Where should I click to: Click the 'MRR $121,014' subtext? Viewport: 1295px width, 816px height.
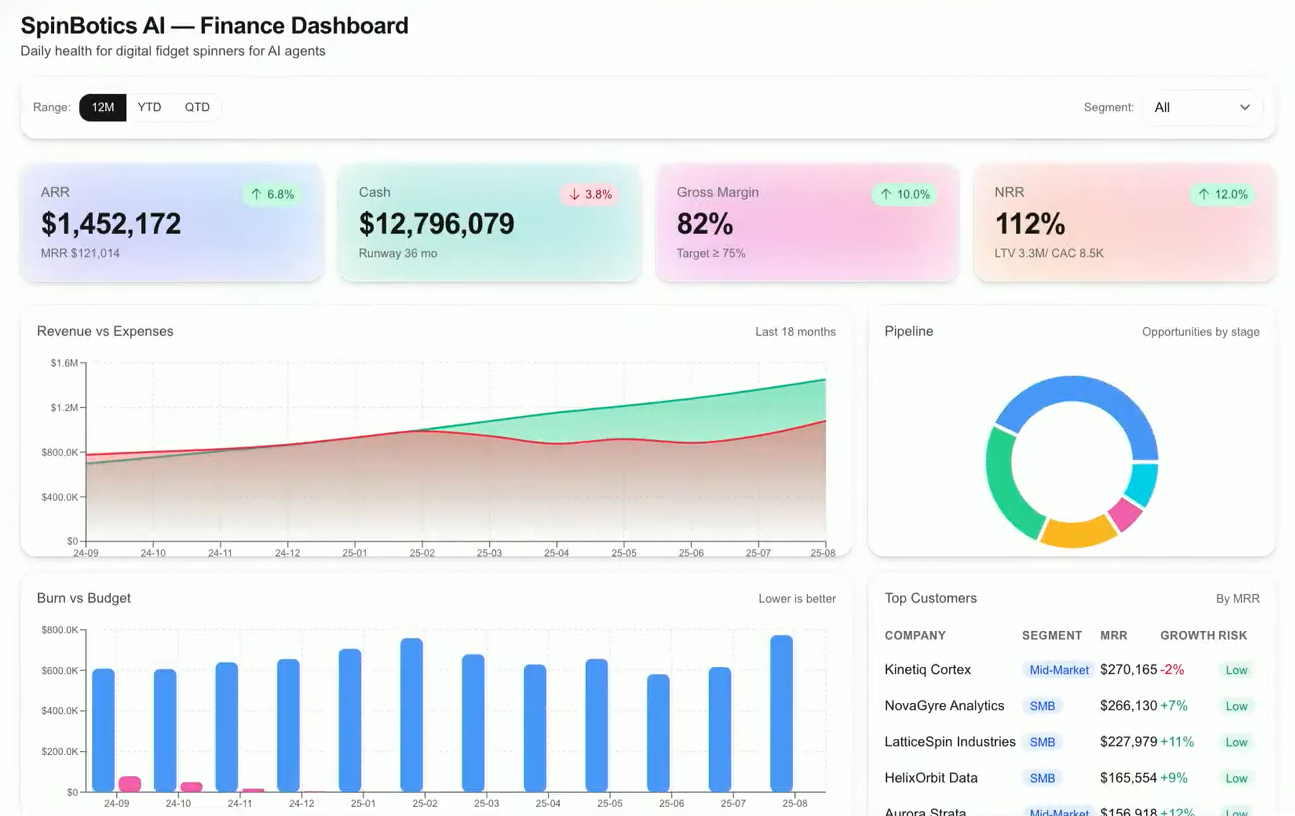coord(80,253)
